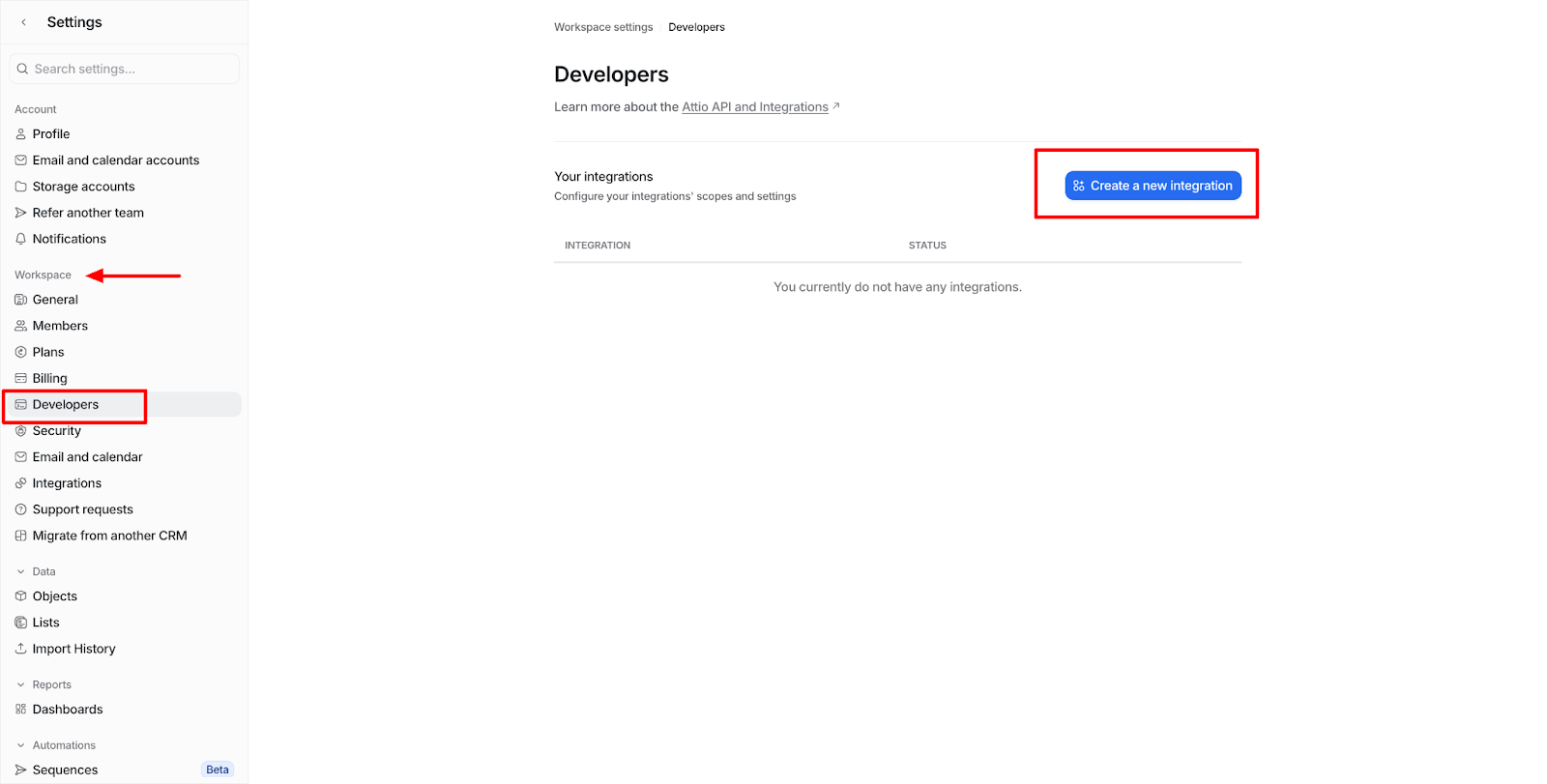Click the Security shield icon
The width and height of the screenshot is (1547, 784).
(20, 431)
